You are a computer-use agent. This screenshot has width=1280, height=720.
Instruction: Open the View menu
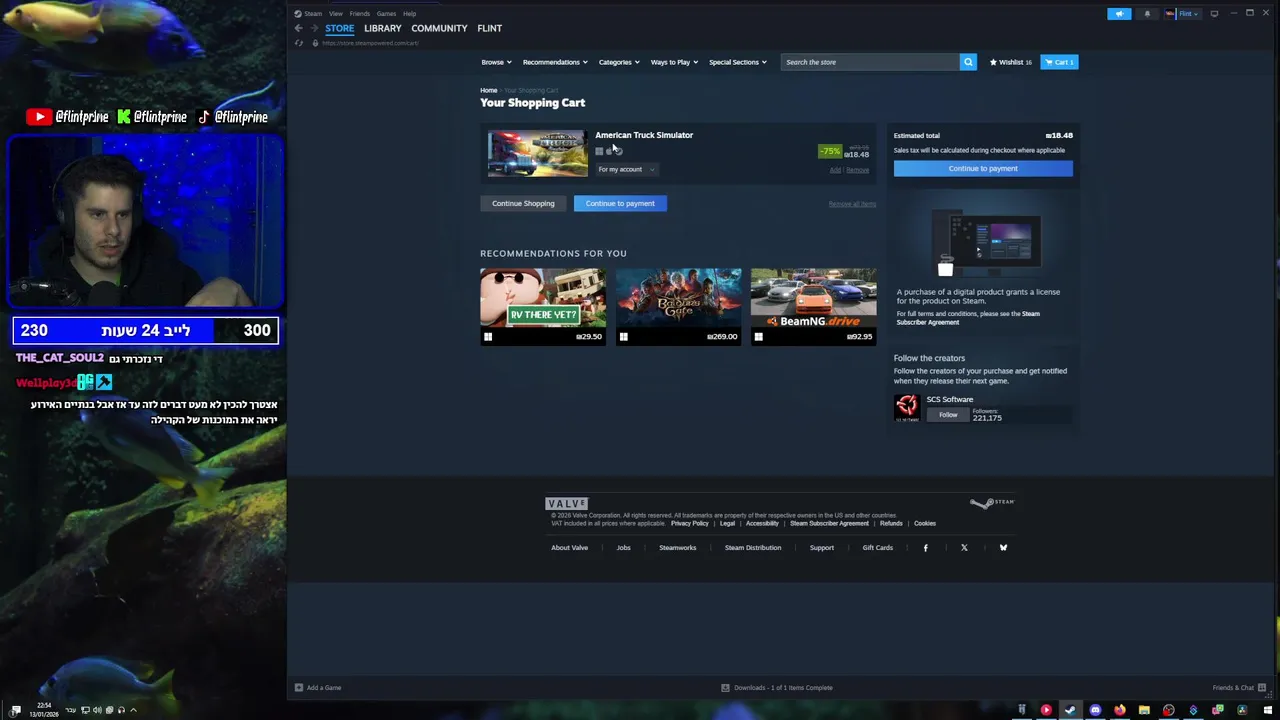point(336,14)
